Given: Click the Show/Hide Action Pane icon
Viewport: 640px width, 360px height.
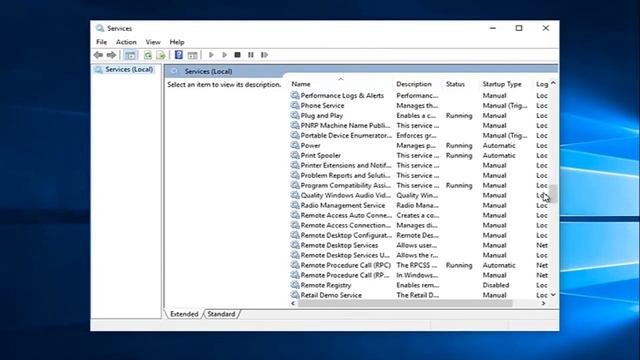Looking at the screenshot, I should [192, 55].
